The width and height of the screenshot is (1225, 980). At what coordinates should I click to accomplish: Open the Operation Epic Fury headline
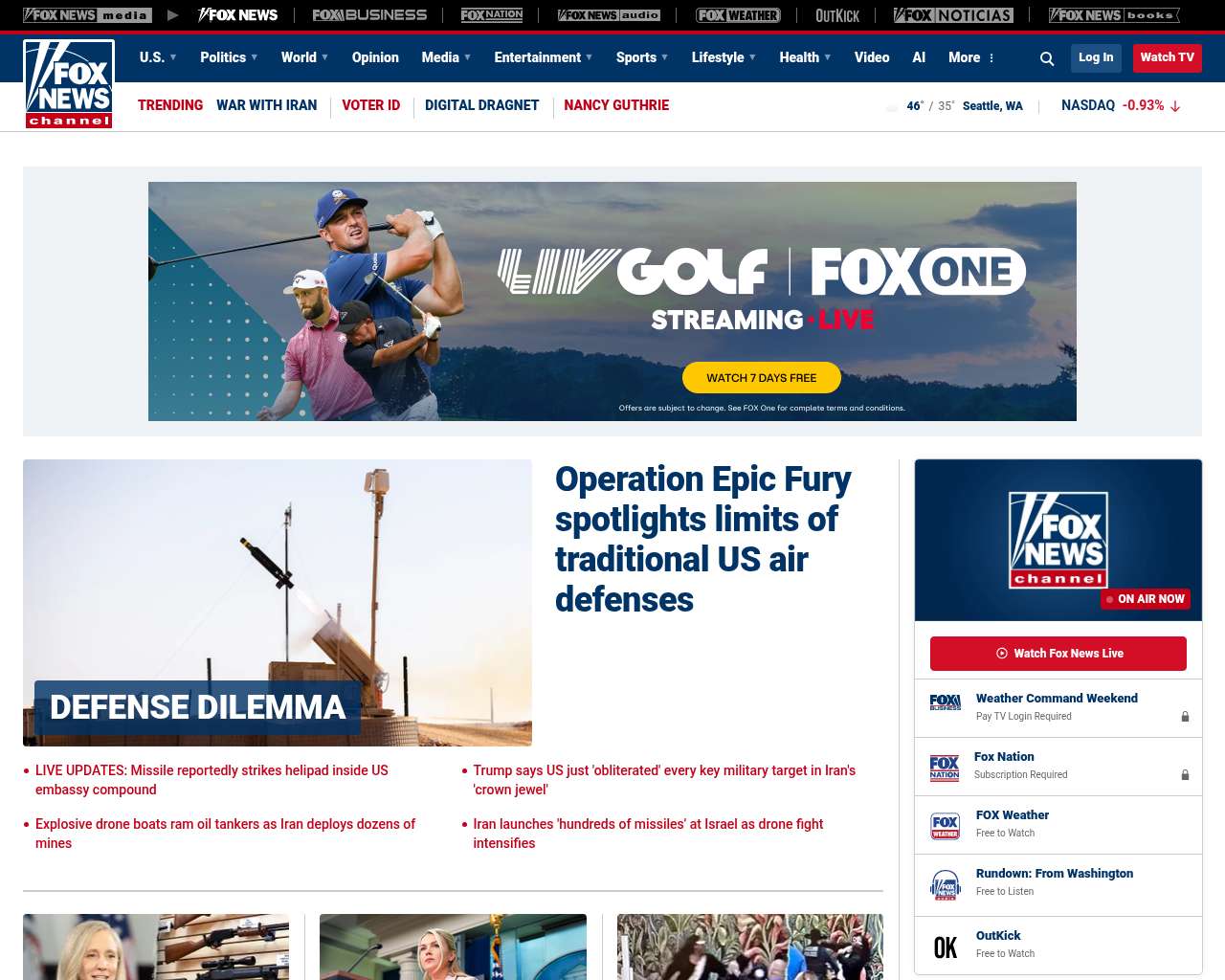click(702, 539)
